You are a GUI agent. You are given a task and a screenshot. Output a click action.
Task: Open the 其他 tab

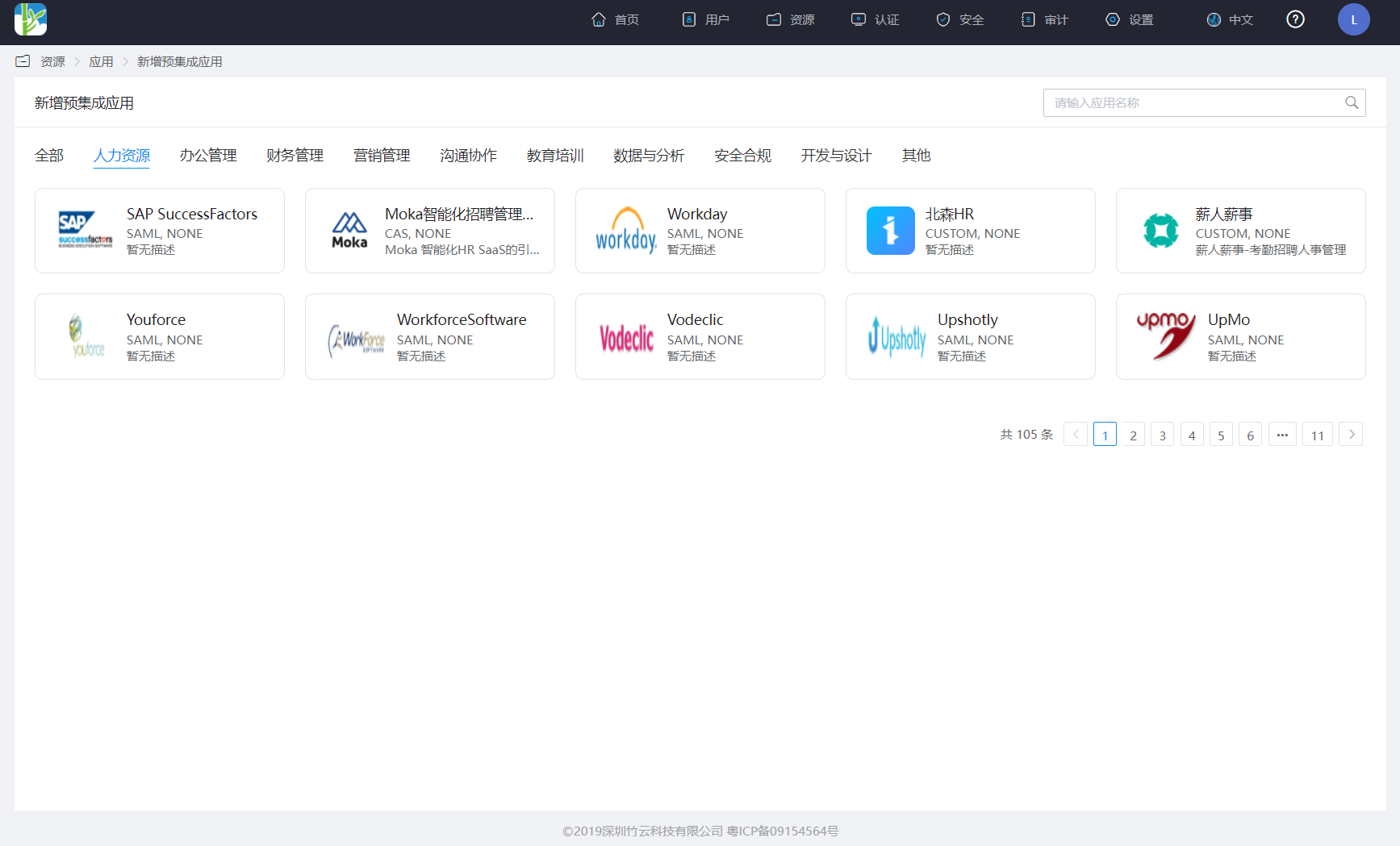coord(917,156)
